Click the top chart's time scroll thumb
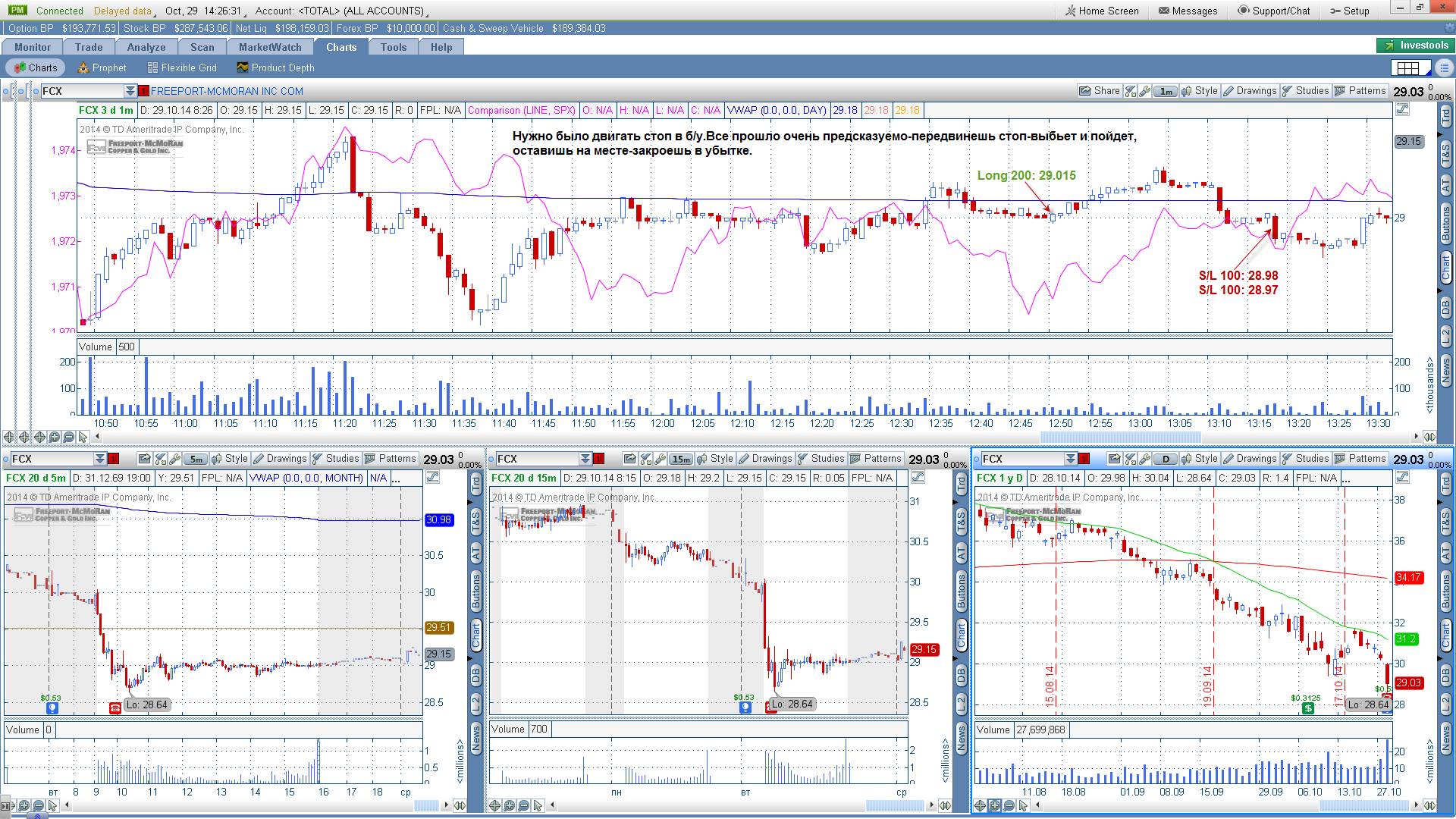 click(1120, 438)
